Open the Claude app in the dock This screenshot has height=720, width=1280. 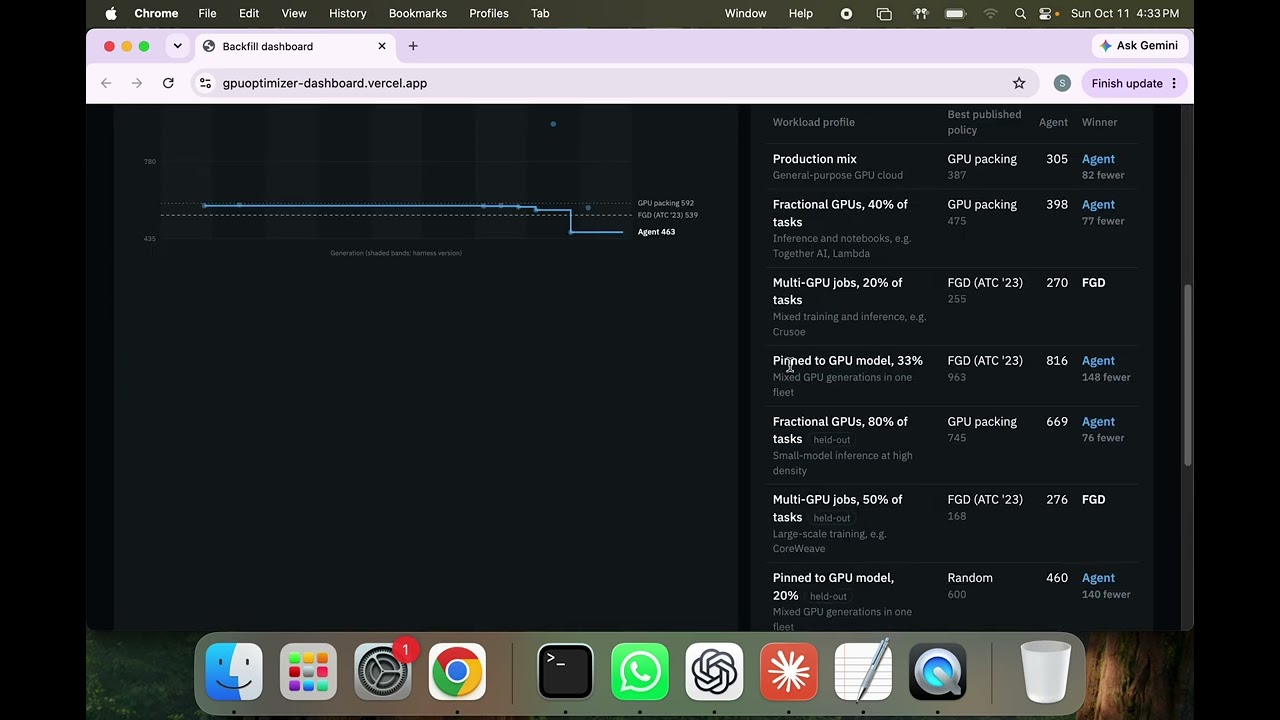point(788,671)
